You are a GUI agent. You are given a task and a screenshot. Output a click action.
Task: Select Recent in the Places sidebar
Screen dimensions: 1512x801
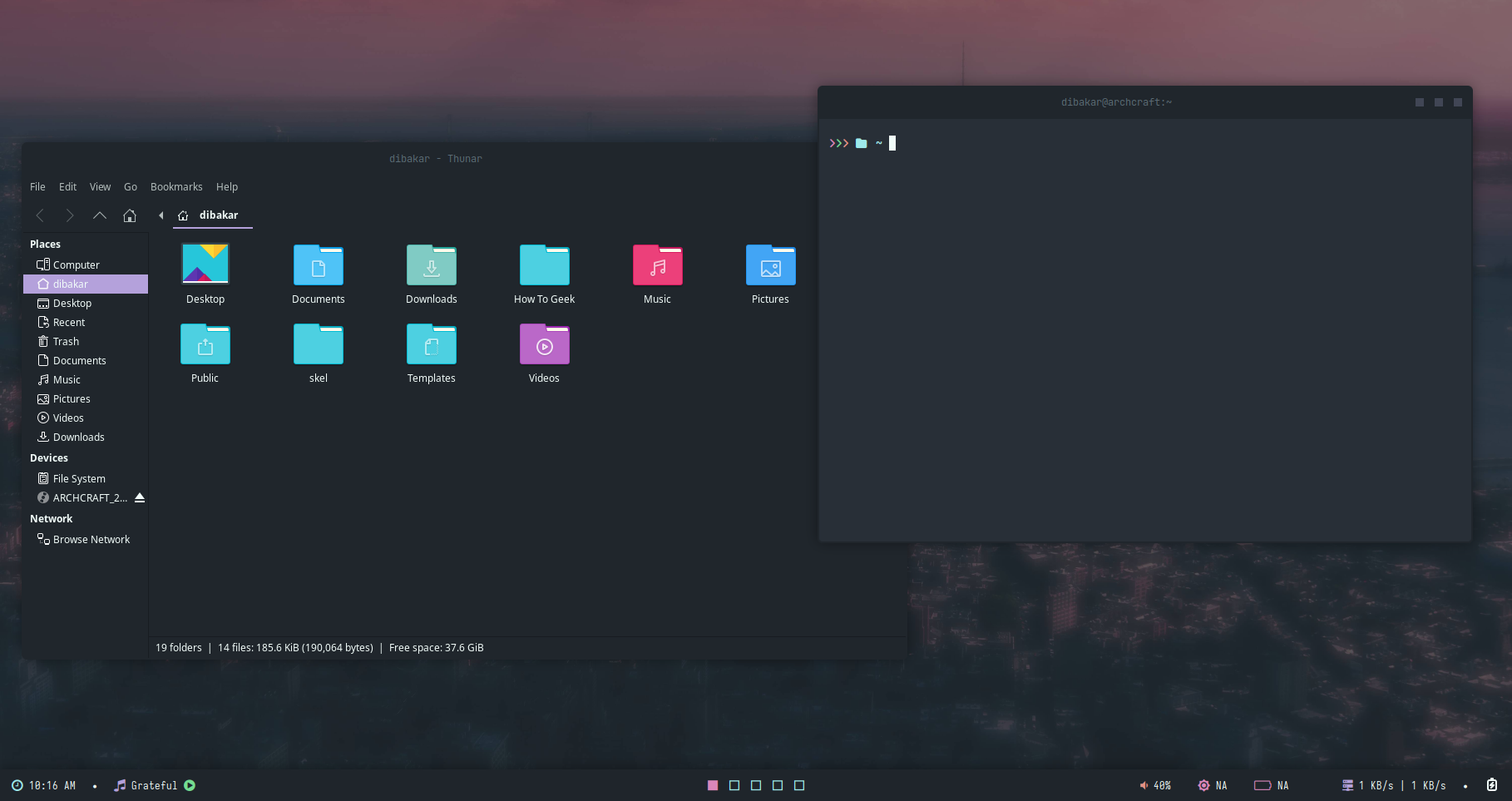(86, 322)
